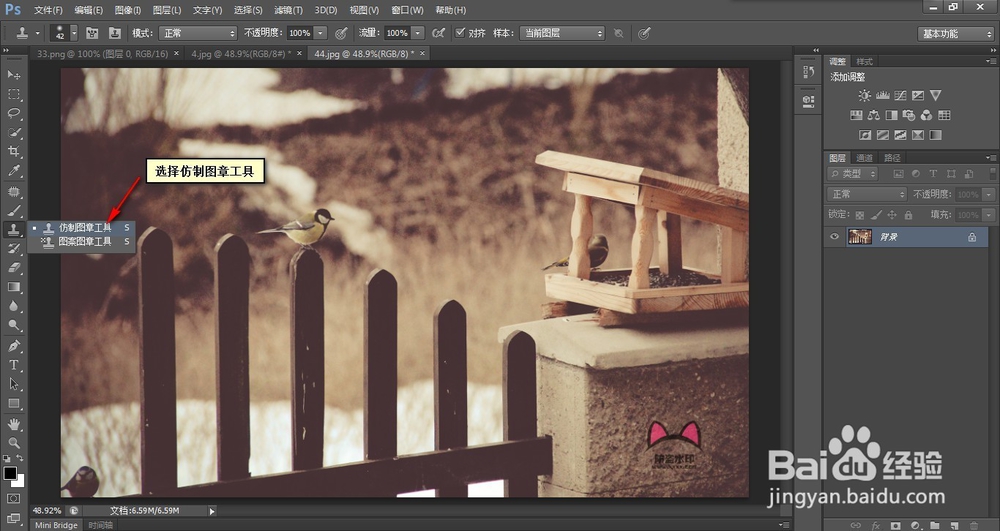Viewport: 1000px width, 531px height.
Task: Select the Zoom tool
Action: tap(13, 443)
